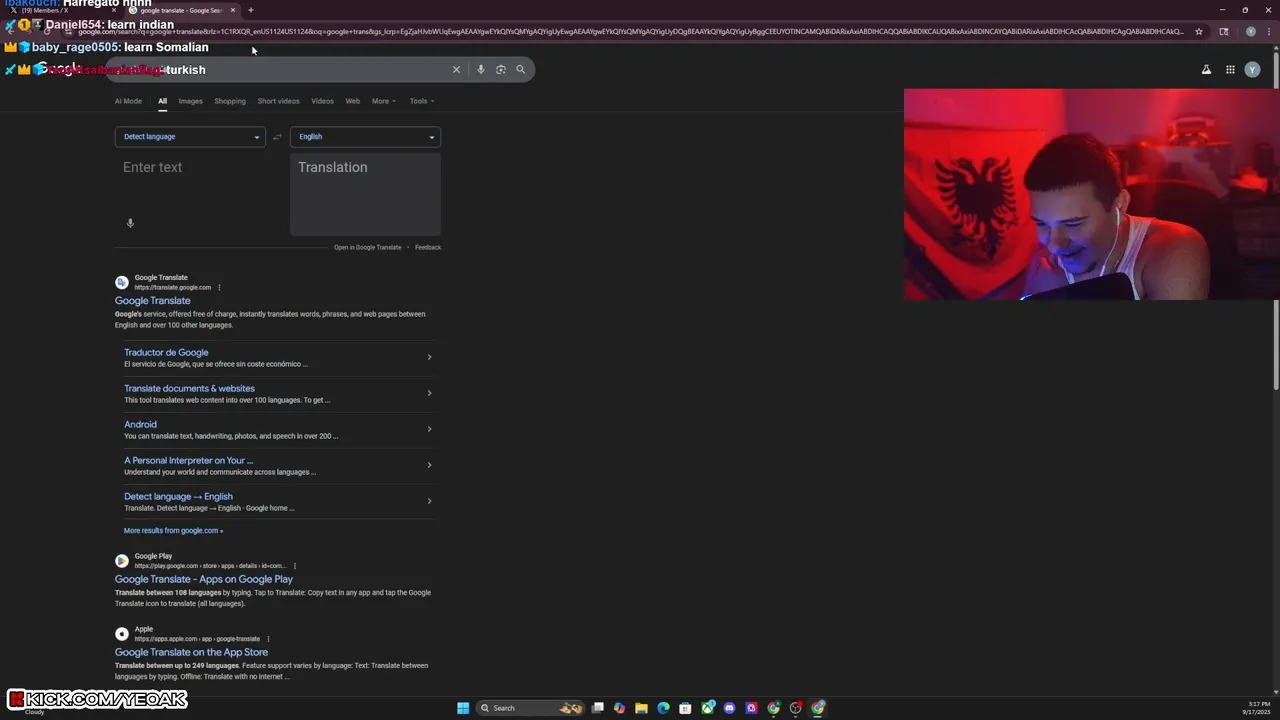Viewport: 1280px width, 720px height.
Task: Open the Detect language → English link
Action: click(x=178, y=496)
